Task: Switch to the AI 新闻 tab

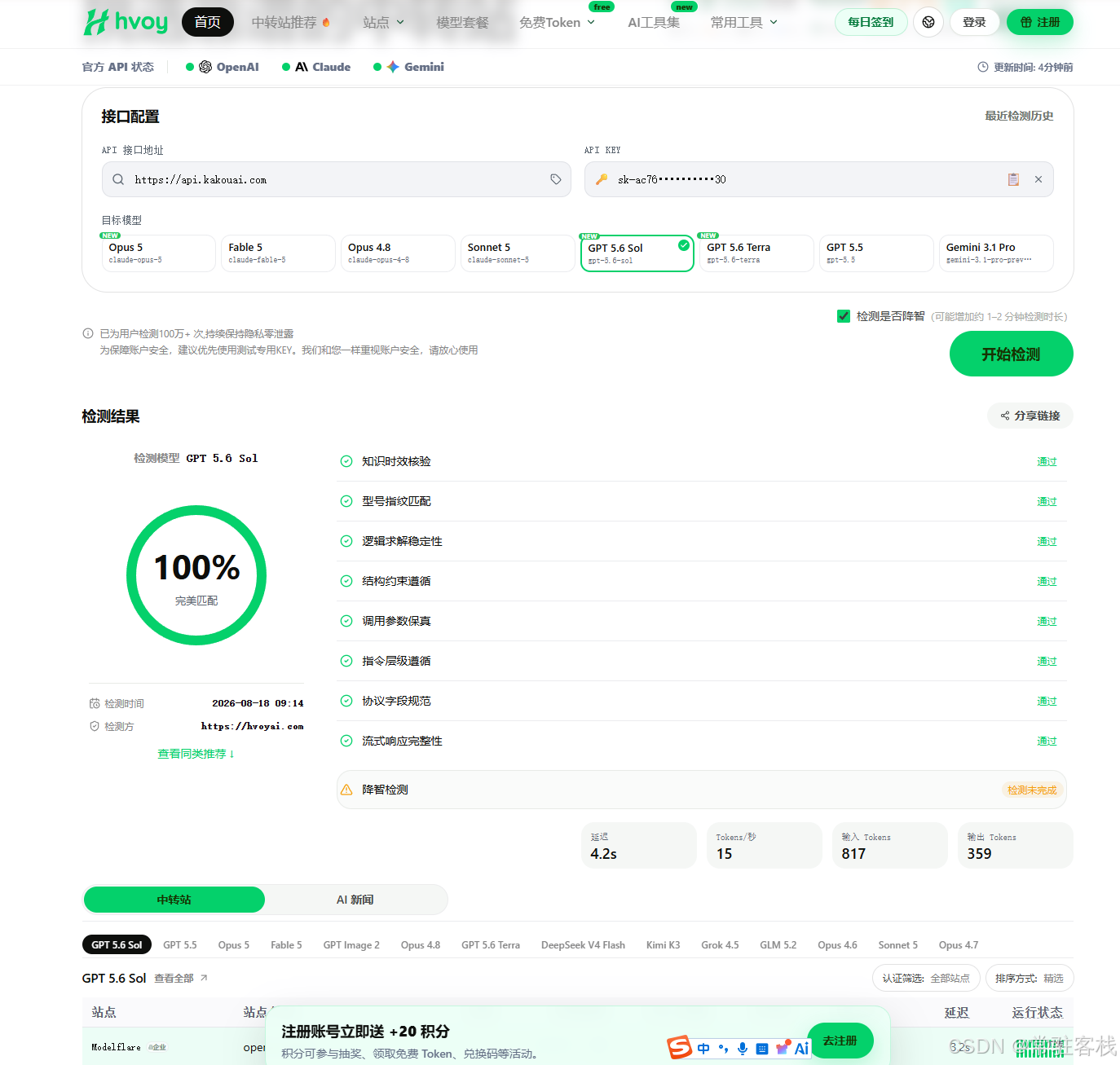Action: [355, 900]
